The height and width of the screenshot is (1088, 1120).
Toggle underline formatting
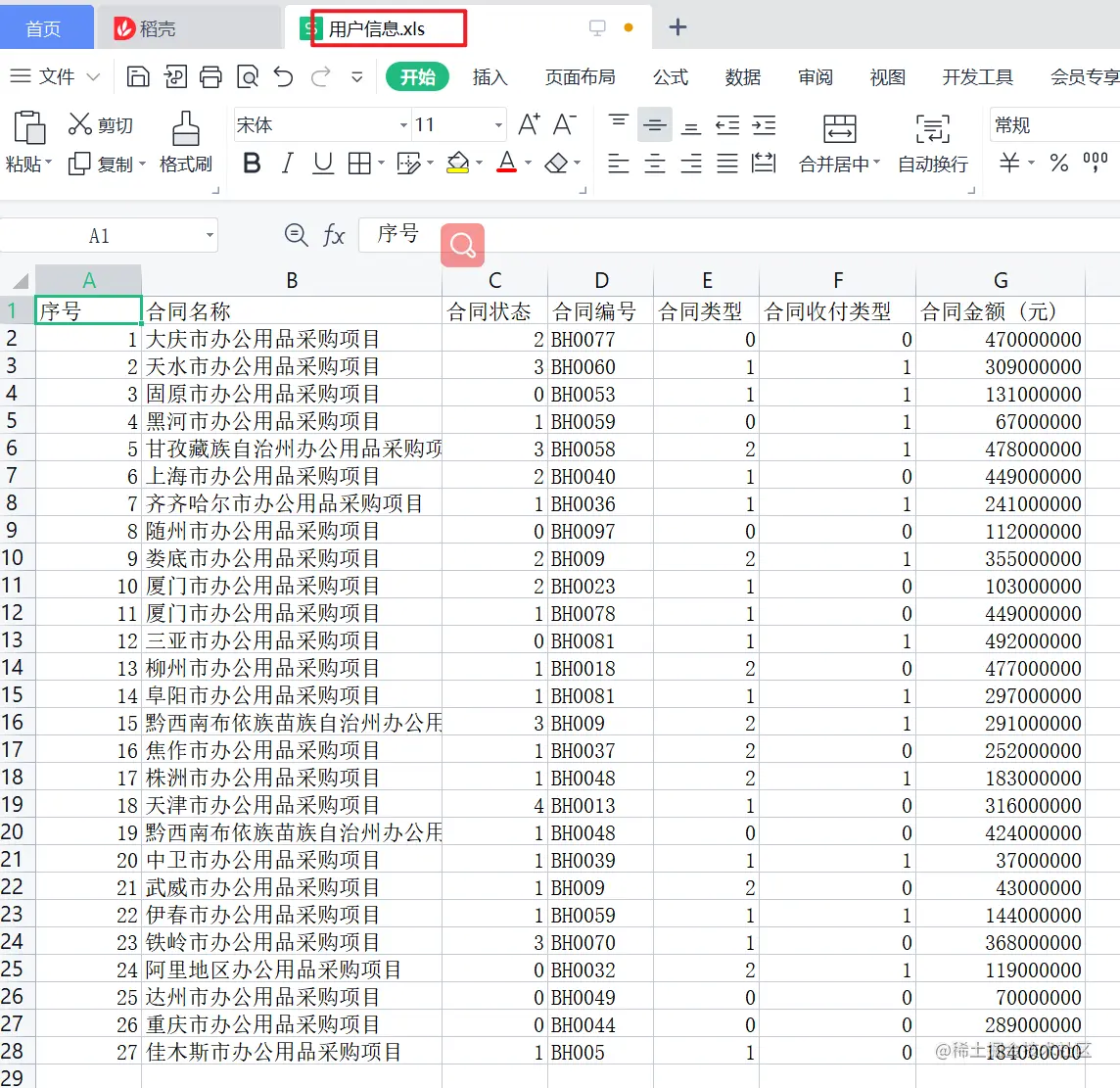(x=323, y=164)
